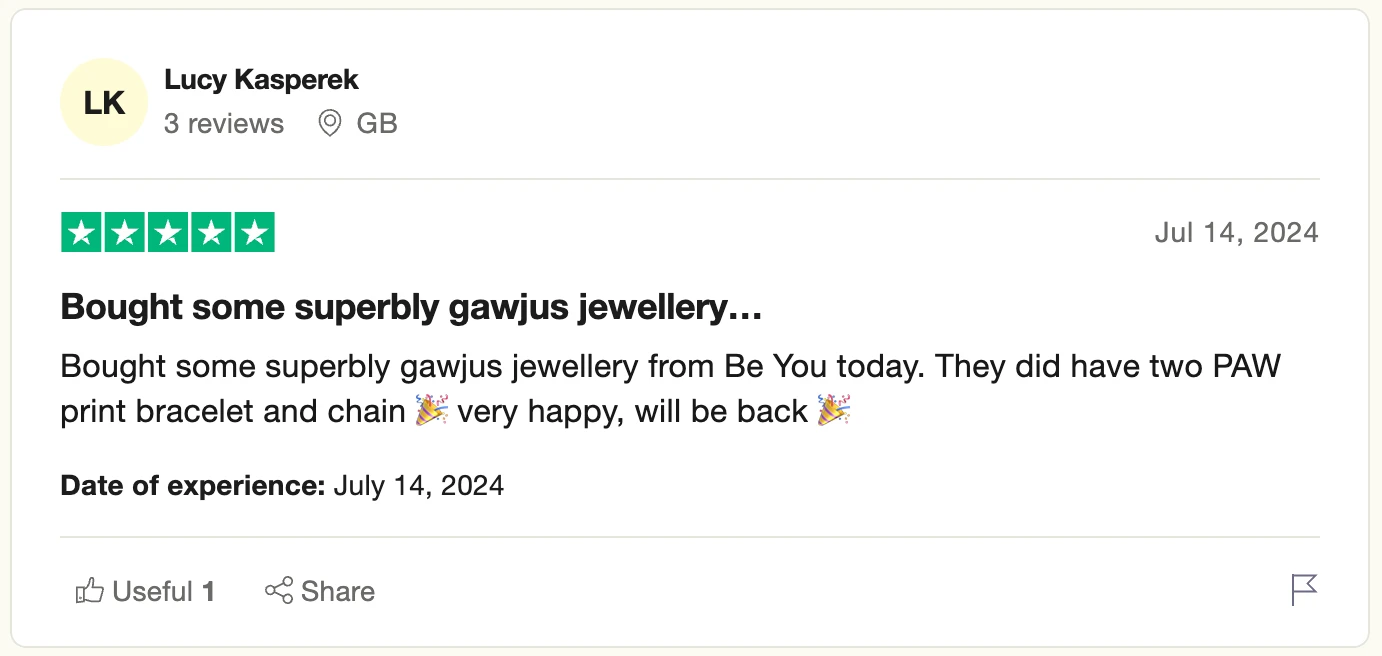Click the GB country label
Image resolution: width=1382 pixels, height=656 pixels.
click(377, 124)
